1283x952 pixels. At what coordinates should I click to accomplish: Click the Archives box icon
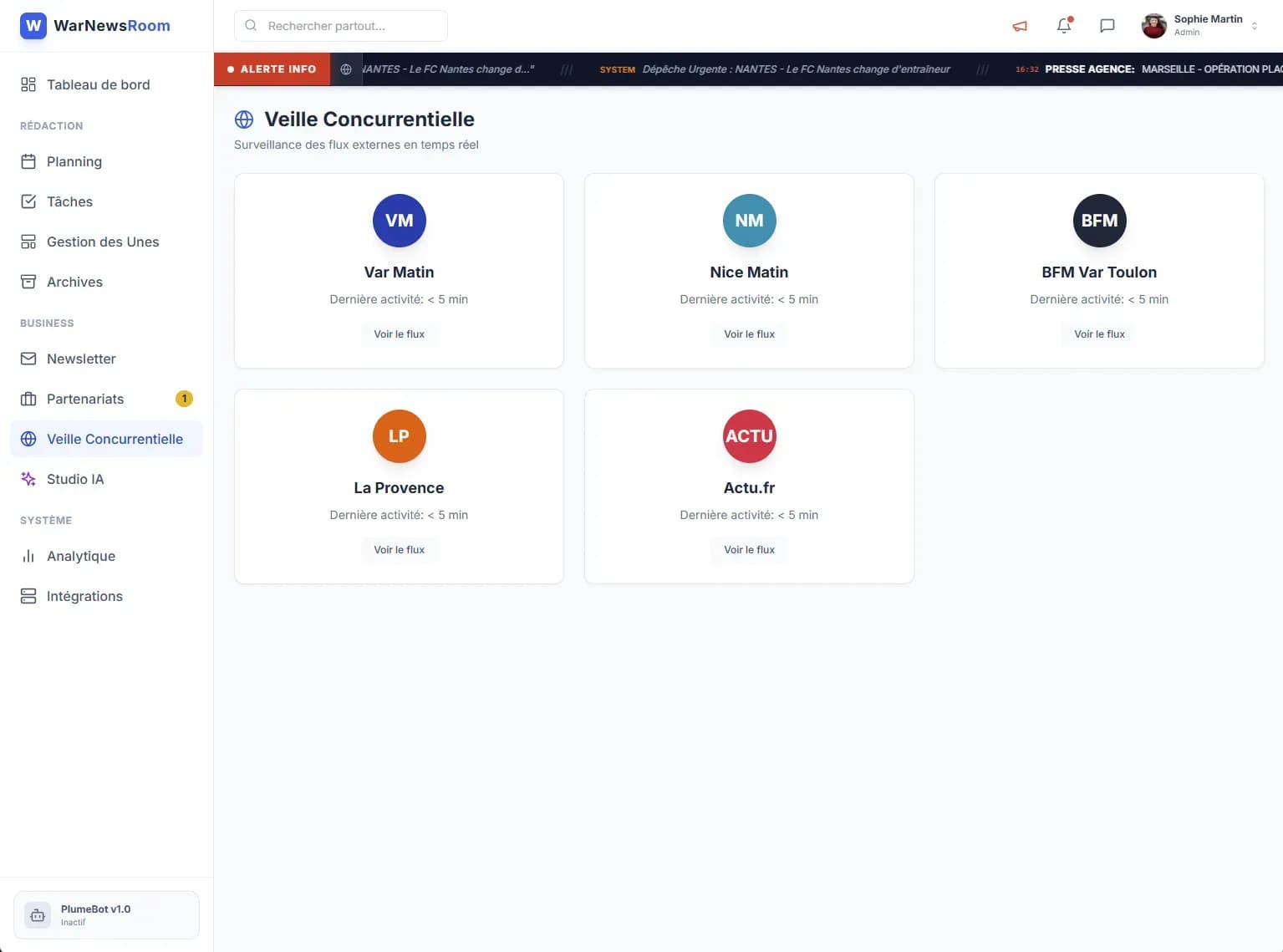(x=28, y=282)
